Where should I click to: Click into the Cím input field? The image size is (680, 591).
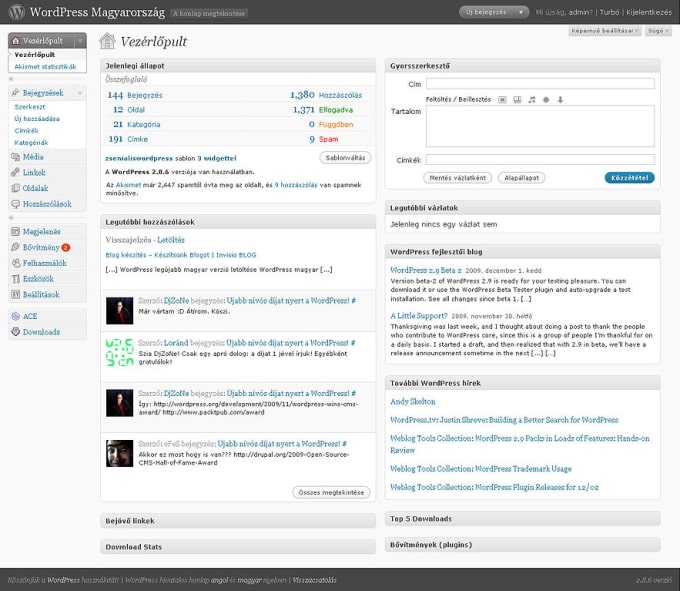[x=540, y=84]
